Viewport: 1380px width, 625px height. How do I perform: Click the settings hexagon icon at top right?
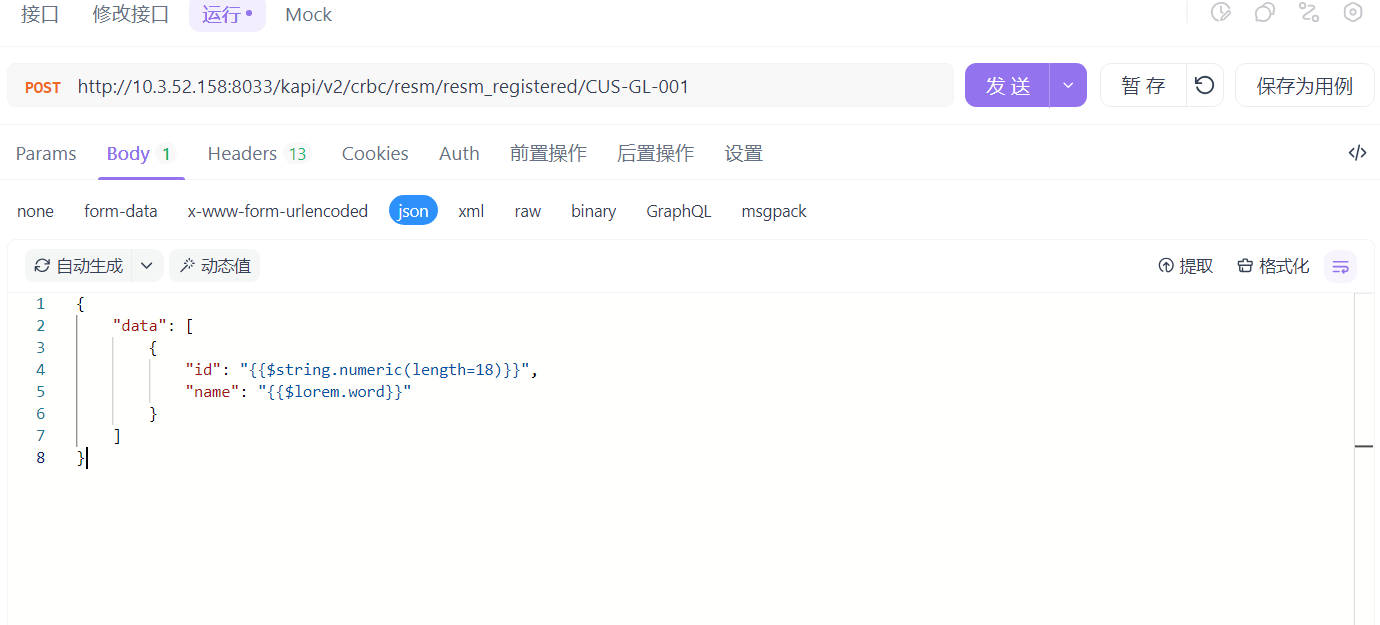pyautogui.click(x=1353, y=13)
